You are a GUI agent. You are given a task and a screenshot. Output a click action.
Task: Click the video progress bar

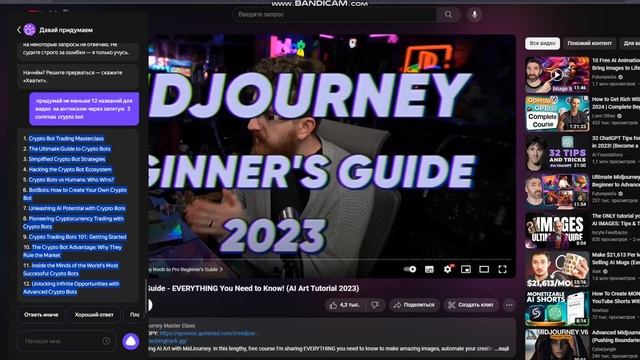(x=330, y=260)
